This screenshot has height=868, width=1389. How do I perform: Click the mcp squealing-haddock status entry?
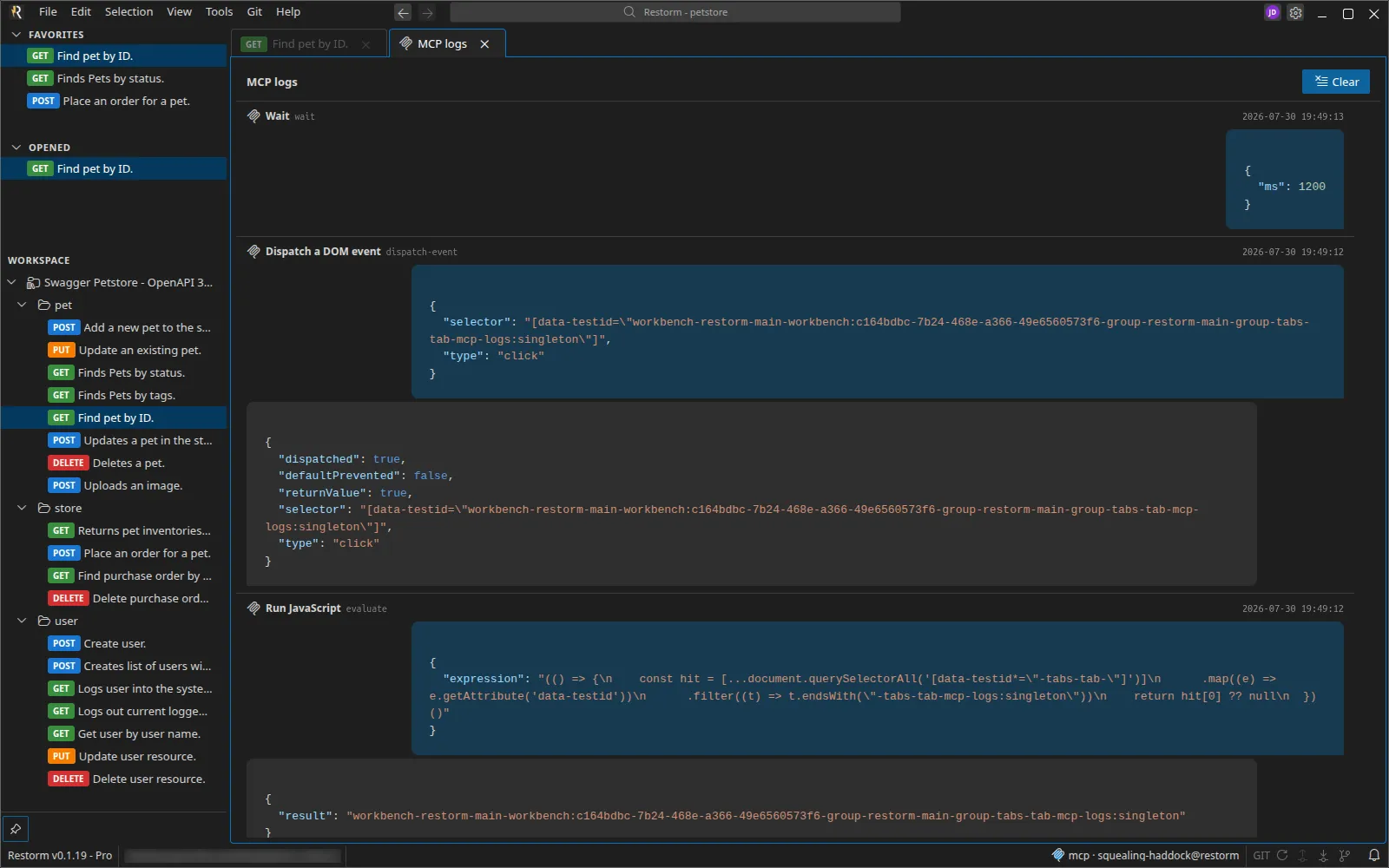tap(1145, 855)
